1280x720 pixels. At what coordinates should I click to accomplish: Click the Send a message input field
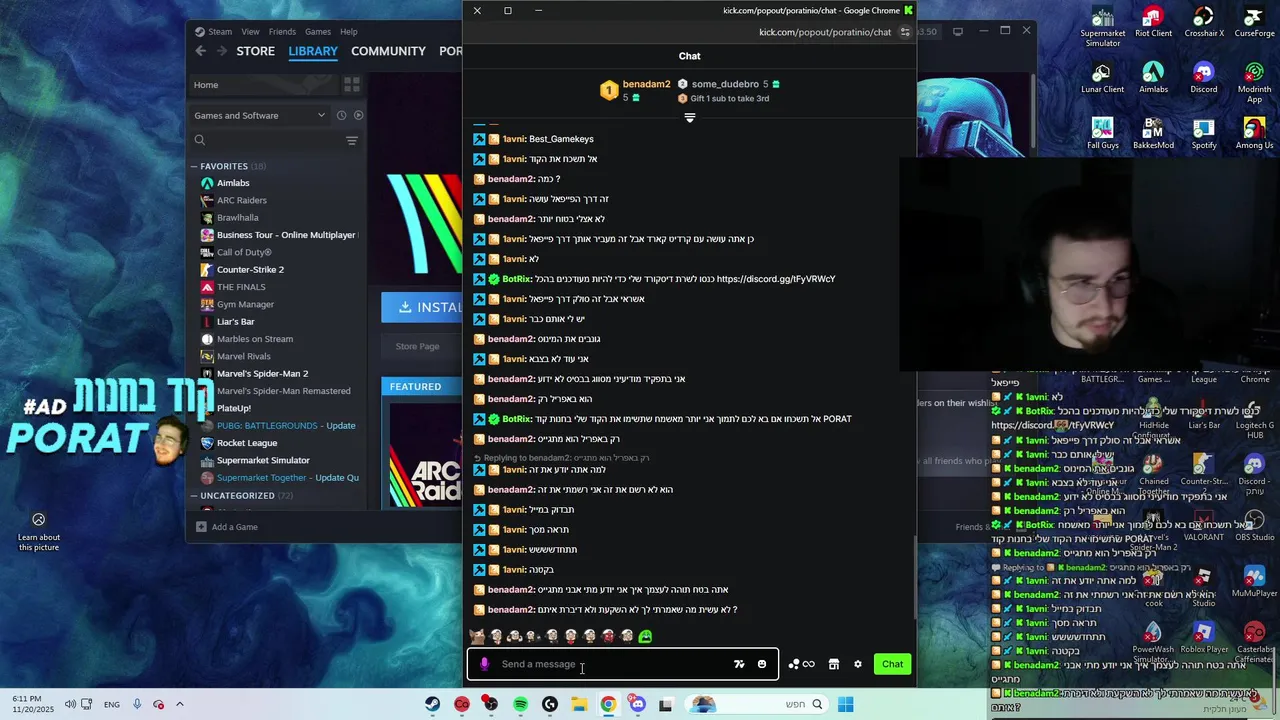click(622, 664)
